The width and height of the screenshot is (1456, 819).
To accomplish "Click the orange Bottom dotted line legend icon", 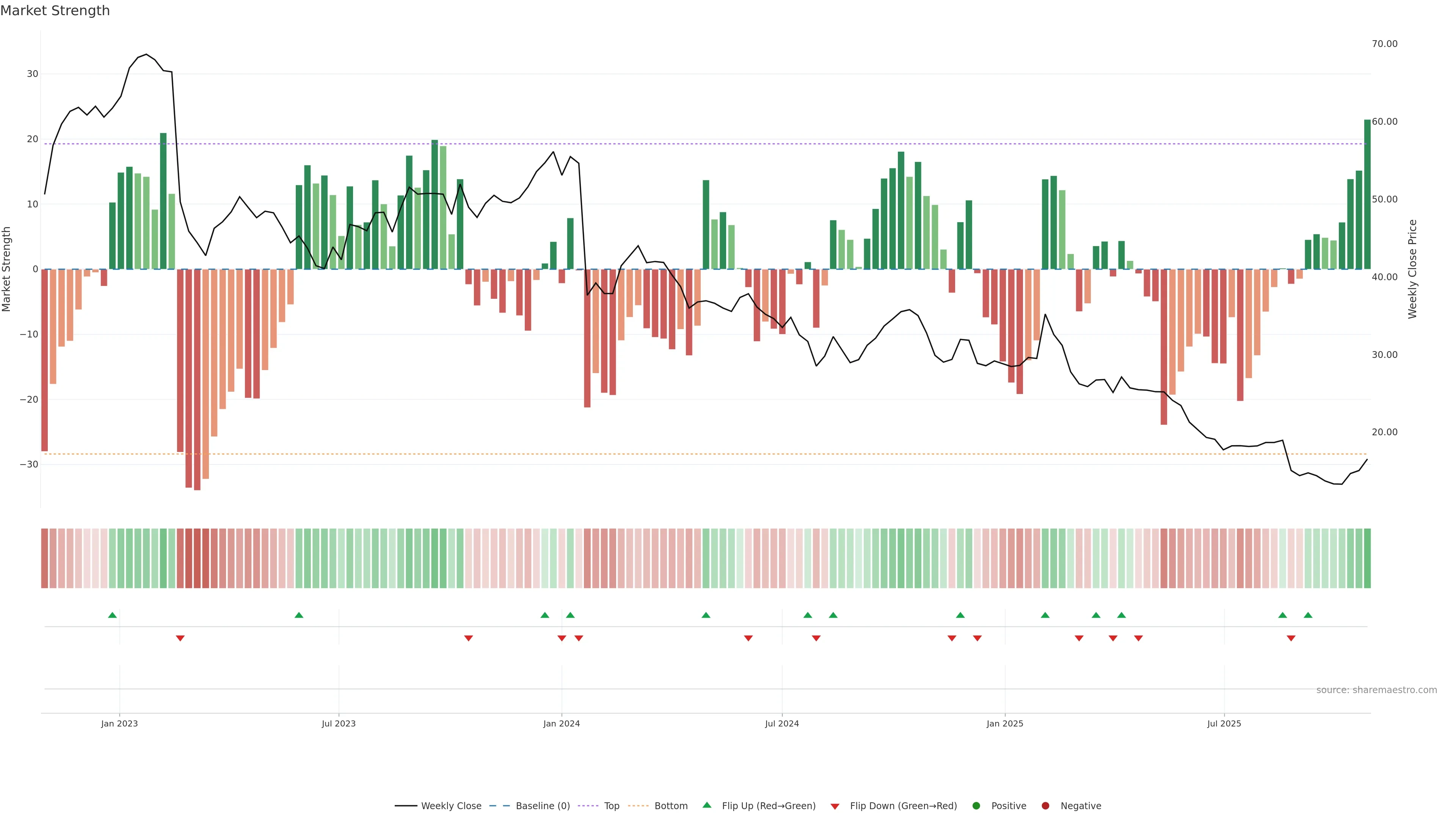I will pyautogui.click(x=638, y=806).
